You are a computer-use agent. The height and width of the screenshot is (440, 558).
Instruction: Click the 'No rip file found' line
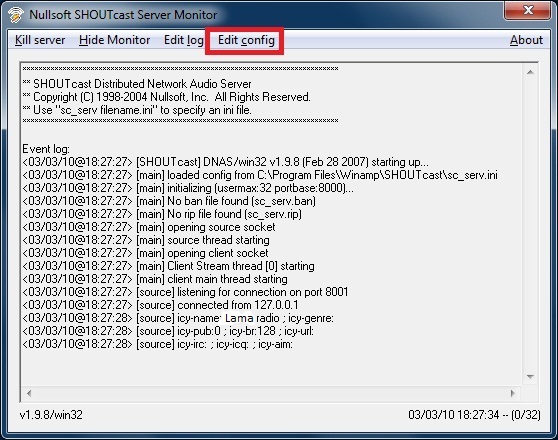(x=162, y=214)
